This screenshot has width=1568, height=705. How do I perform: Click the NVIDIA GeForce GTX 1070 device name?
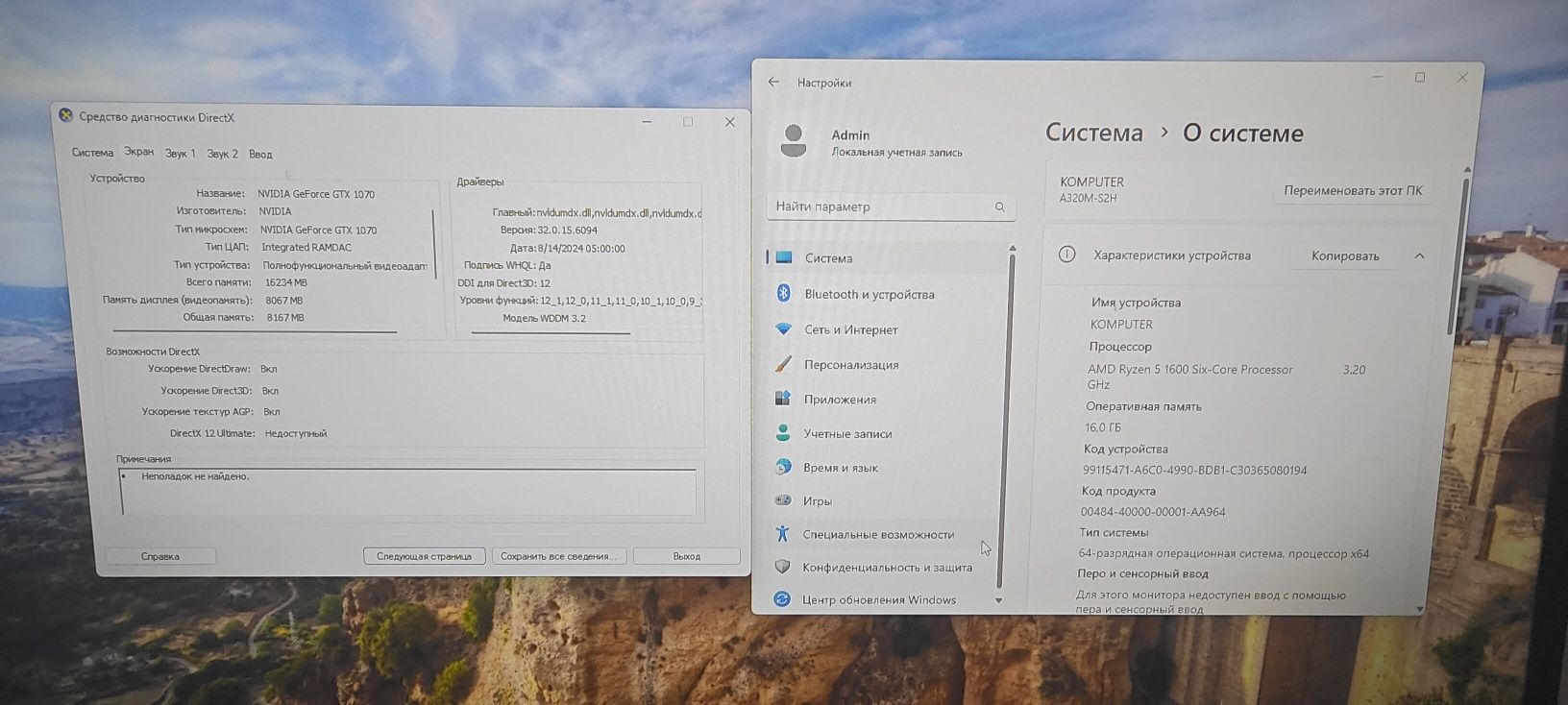[x=316, y=194]
